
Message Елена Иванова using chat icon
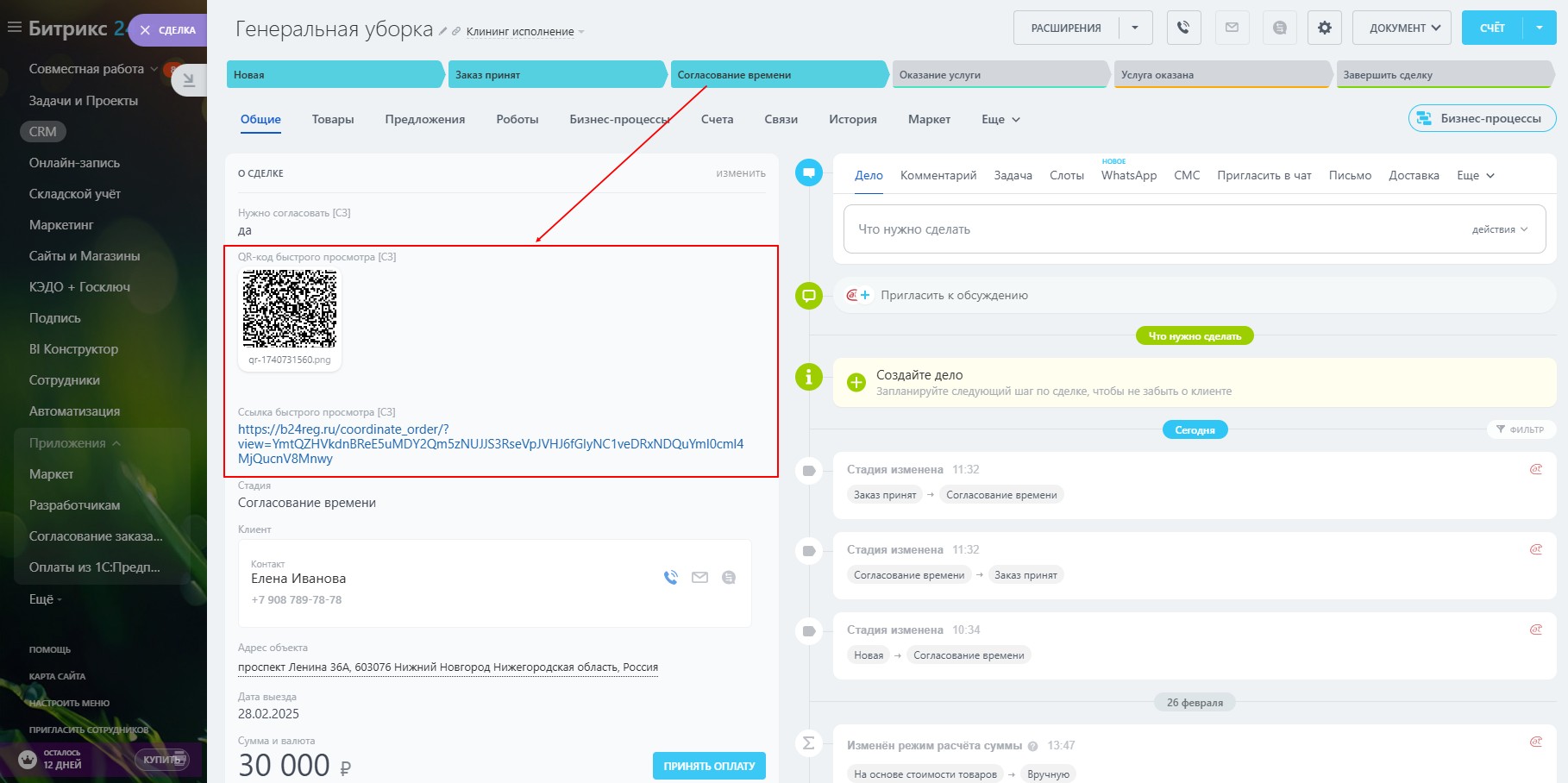pyautogui.click(x=729, y=578)
